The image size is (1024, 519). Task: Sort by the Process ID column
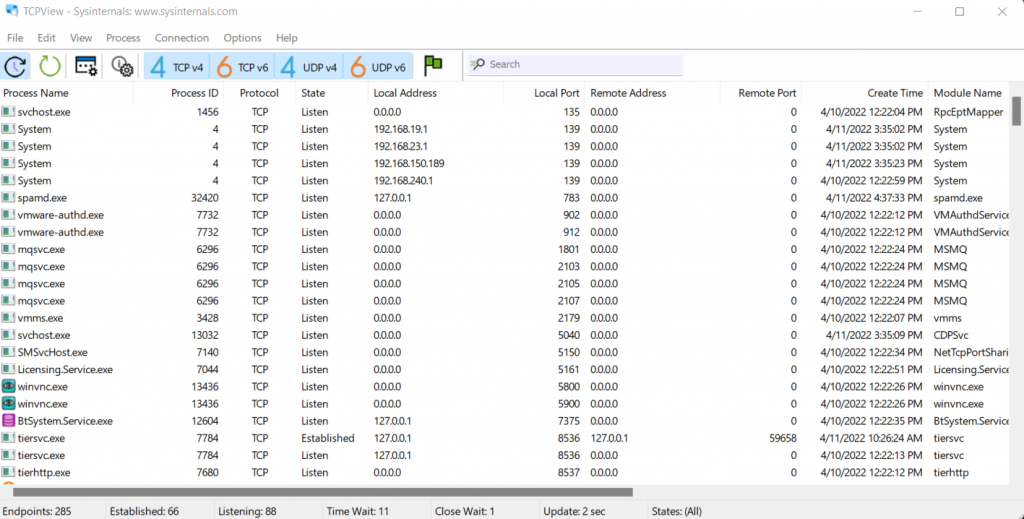pos(178,93)
